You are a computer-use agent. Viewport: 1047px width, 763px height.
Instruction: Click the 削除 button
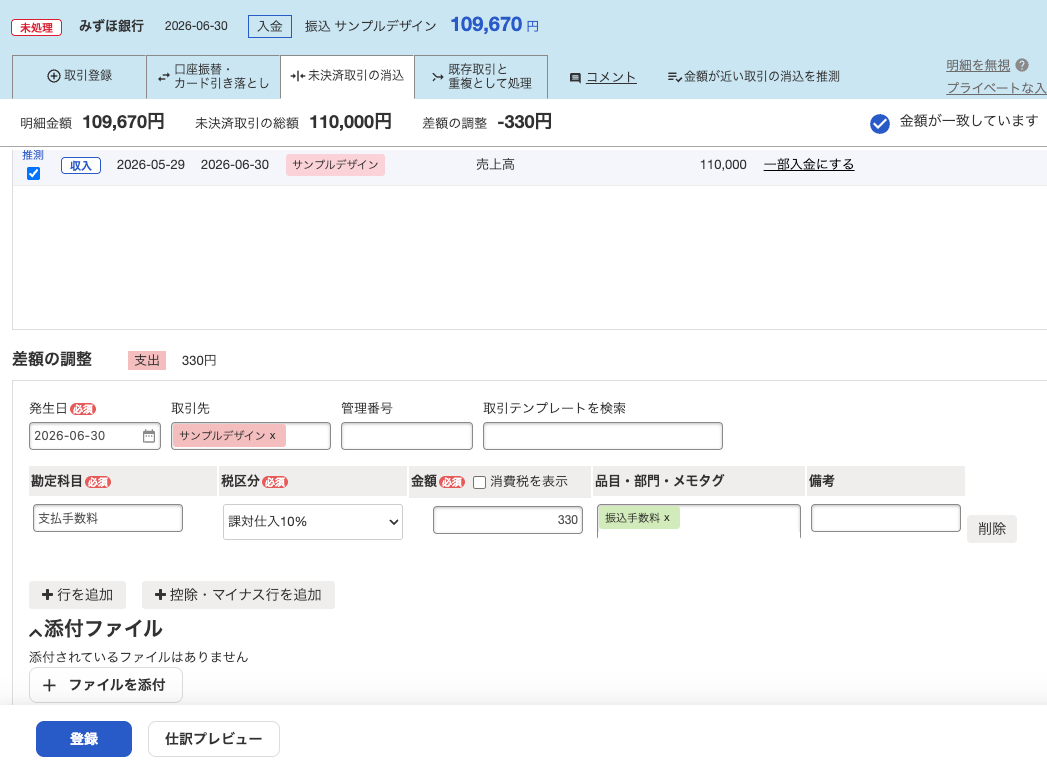point(992,529)
